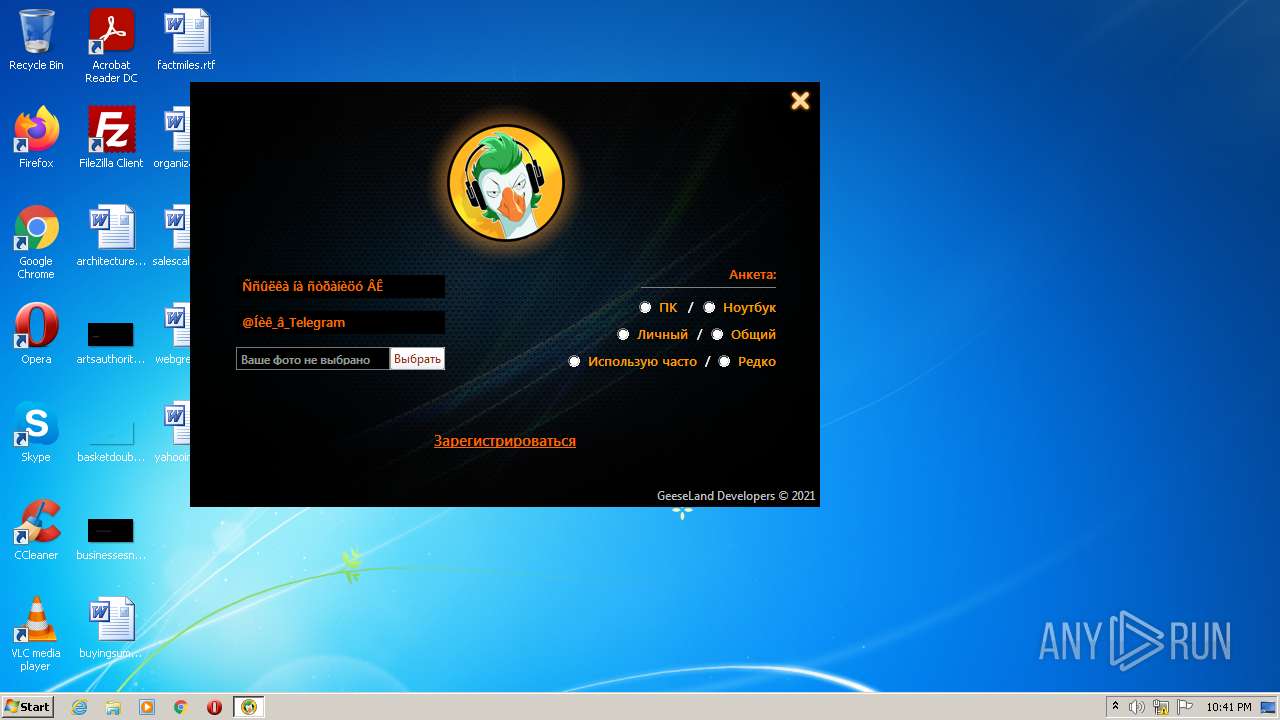Select the Редко radio option
This screenshot has width=1280, height=720.
(x=724, y=362)
